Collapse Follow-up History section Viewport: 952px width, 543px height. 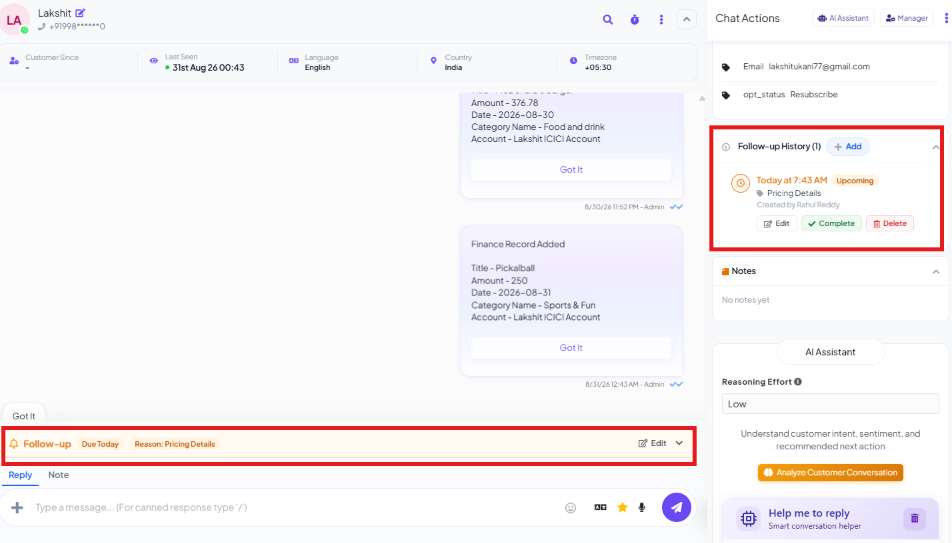[936, 147]
